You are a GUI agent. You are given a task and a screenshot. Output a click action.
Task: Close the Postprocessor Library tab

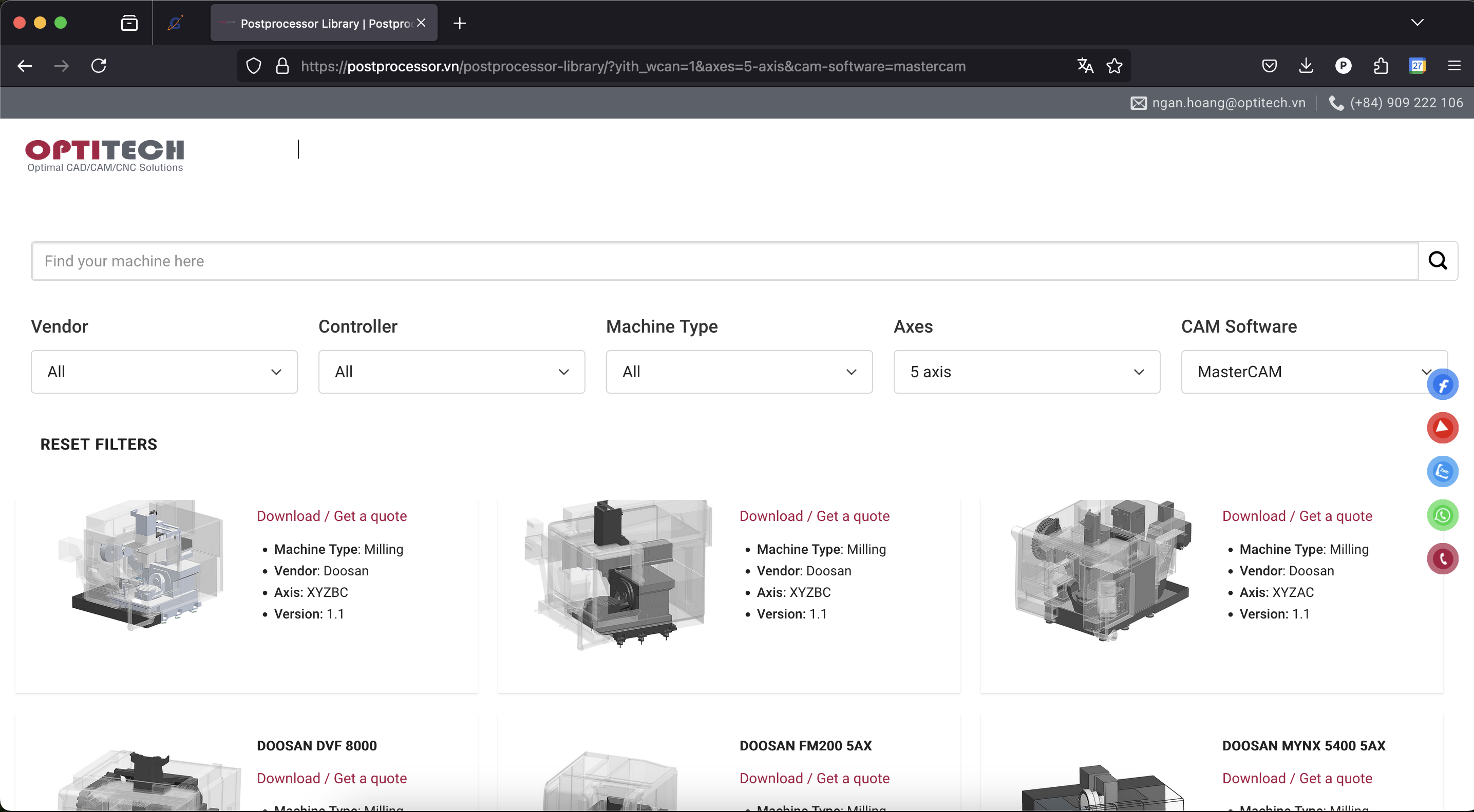[421, 23]
